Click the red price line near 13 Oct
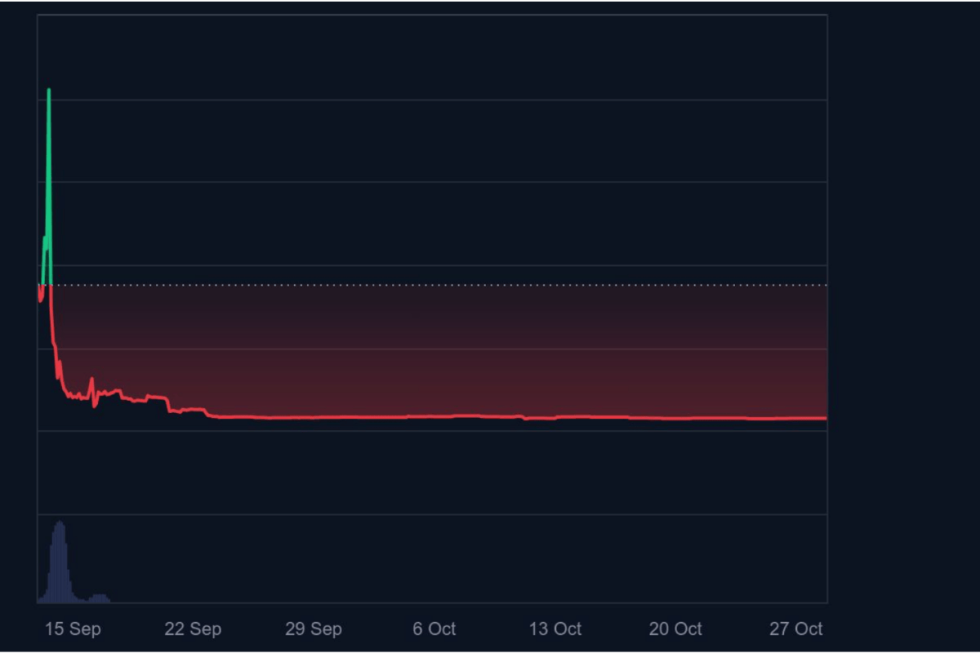The width and height of the screenshot is (980, 653). click(554, 417)
